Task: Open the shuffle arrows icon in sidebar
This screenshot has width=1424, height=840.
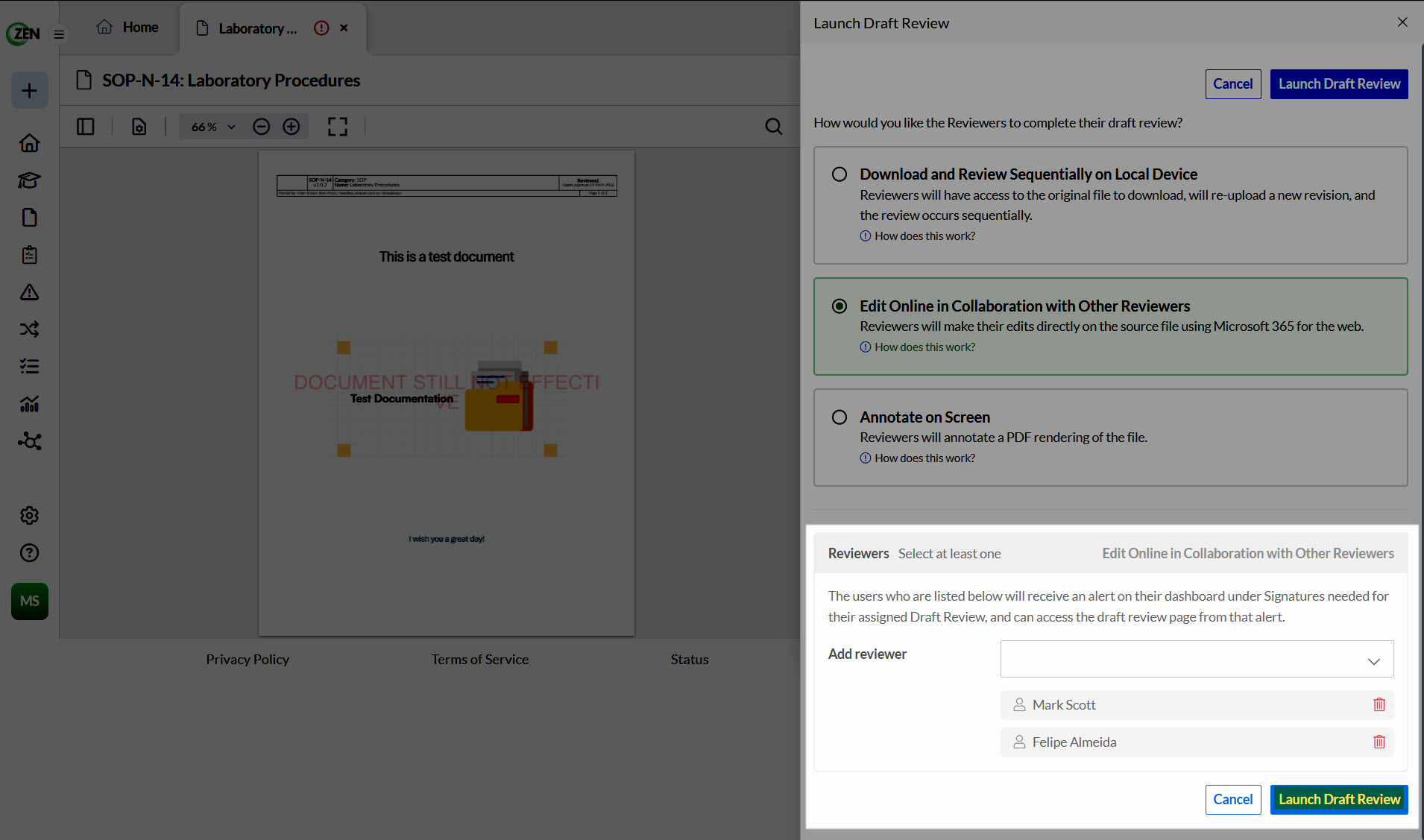Action: [30, 329]
